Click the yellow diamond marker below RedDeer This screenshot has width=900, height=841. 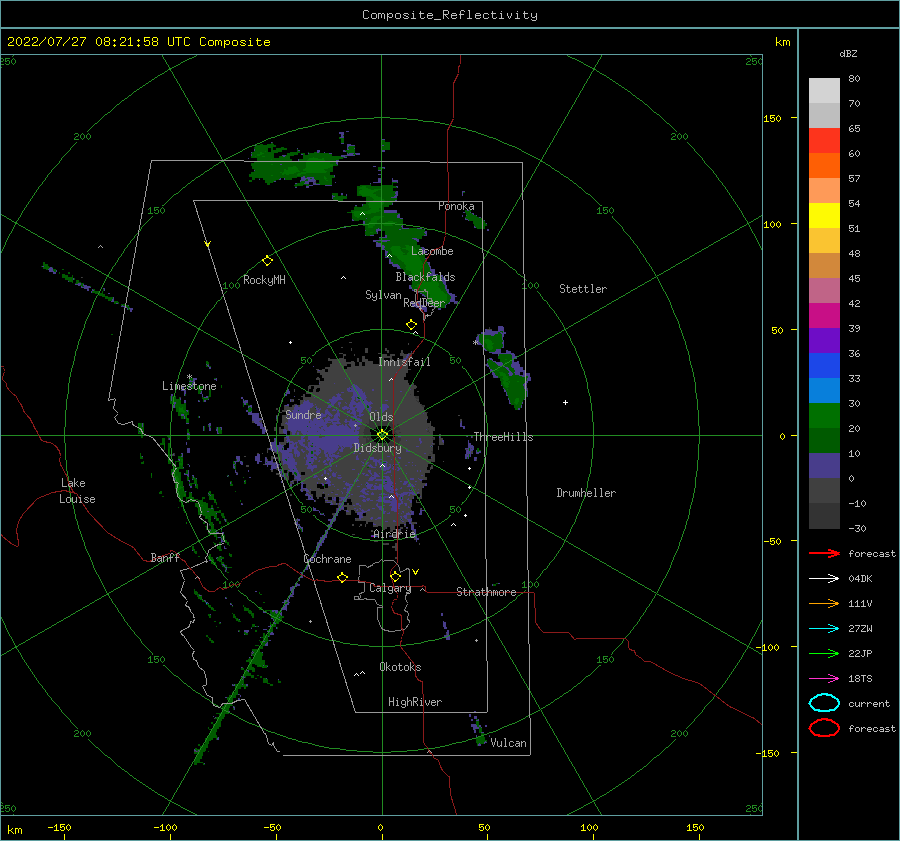pyautogui.click(x=411, y=325)
